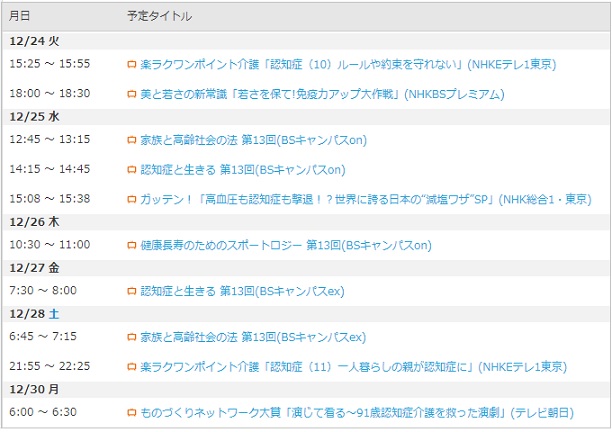Click TV icon beside ものづくりネットワーク大賞
Image resolution: width=612 pixels, height=432 pixels.
point(132,413)
